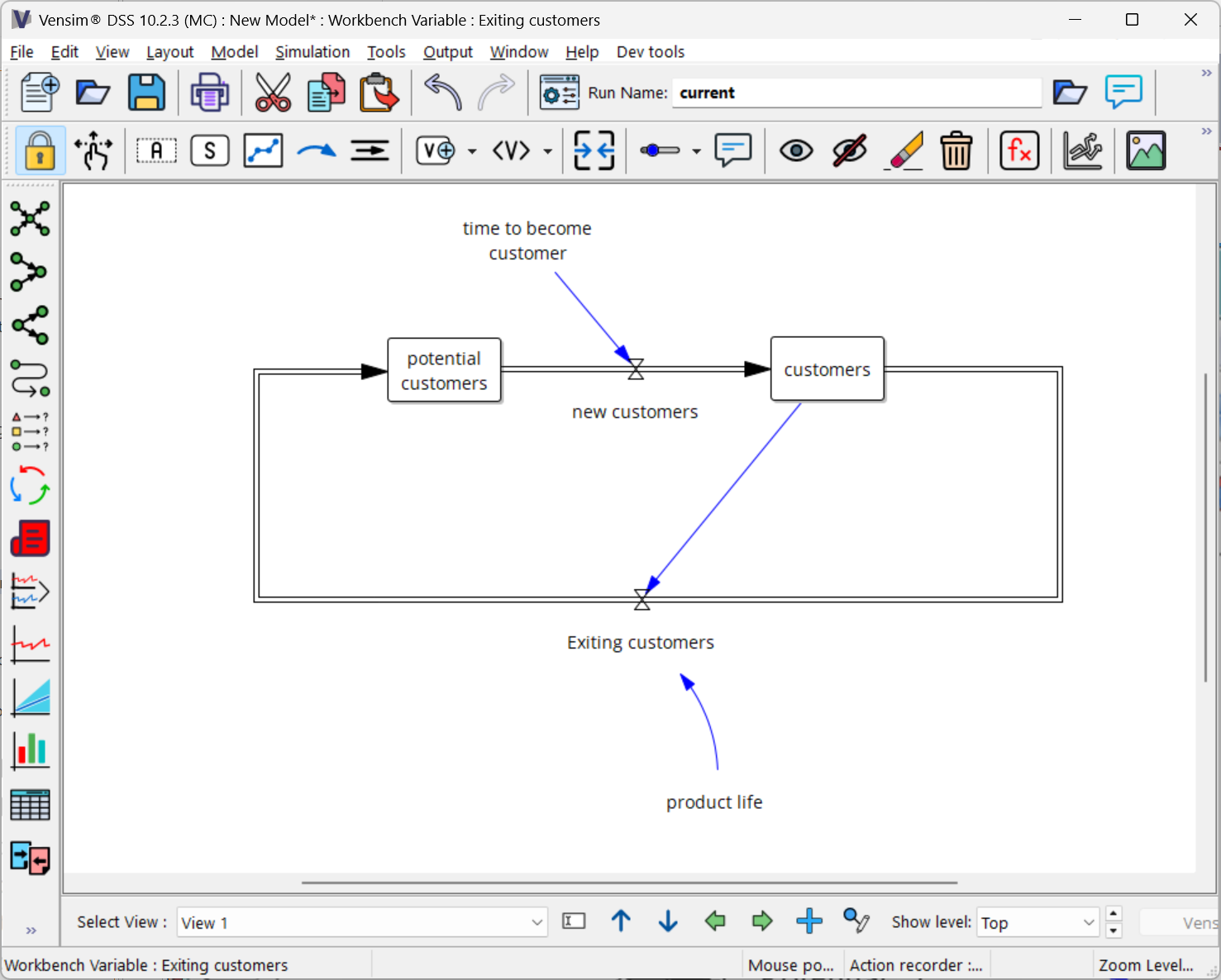Click the crossed-eye hide icon
Viewport: 1221px width, 980px height.
(849, 151)
